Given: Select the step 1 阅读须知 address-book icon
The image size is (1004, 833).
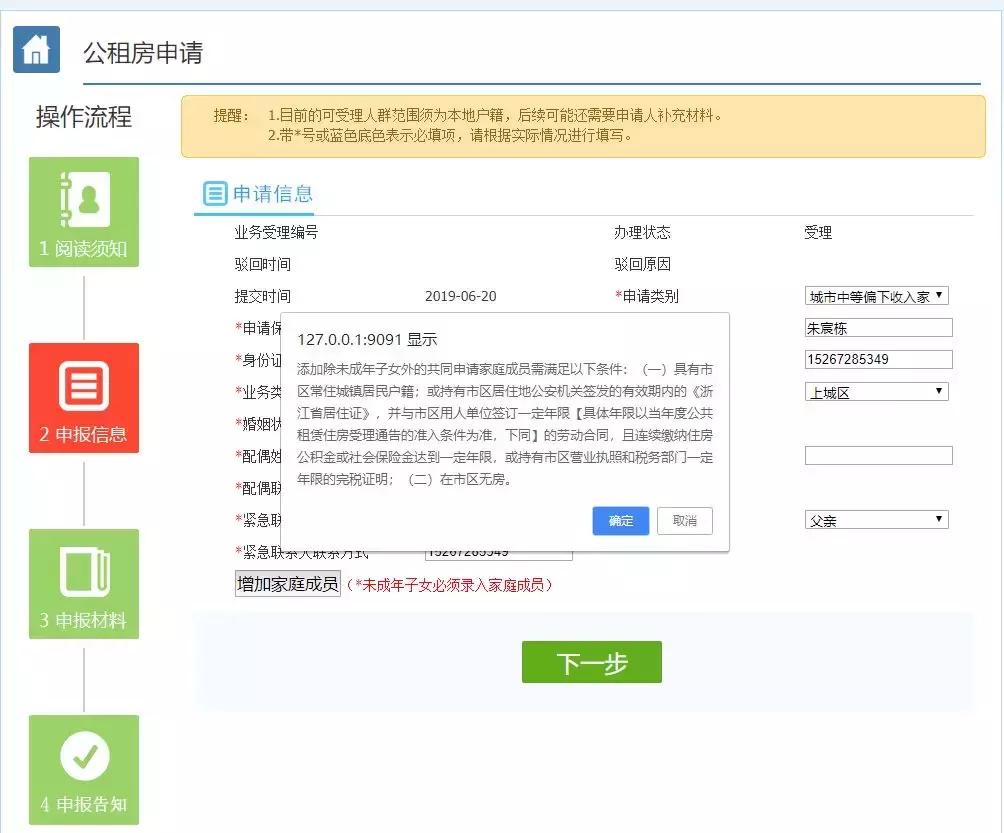Looking at the screenshot, I should [84, 198].
